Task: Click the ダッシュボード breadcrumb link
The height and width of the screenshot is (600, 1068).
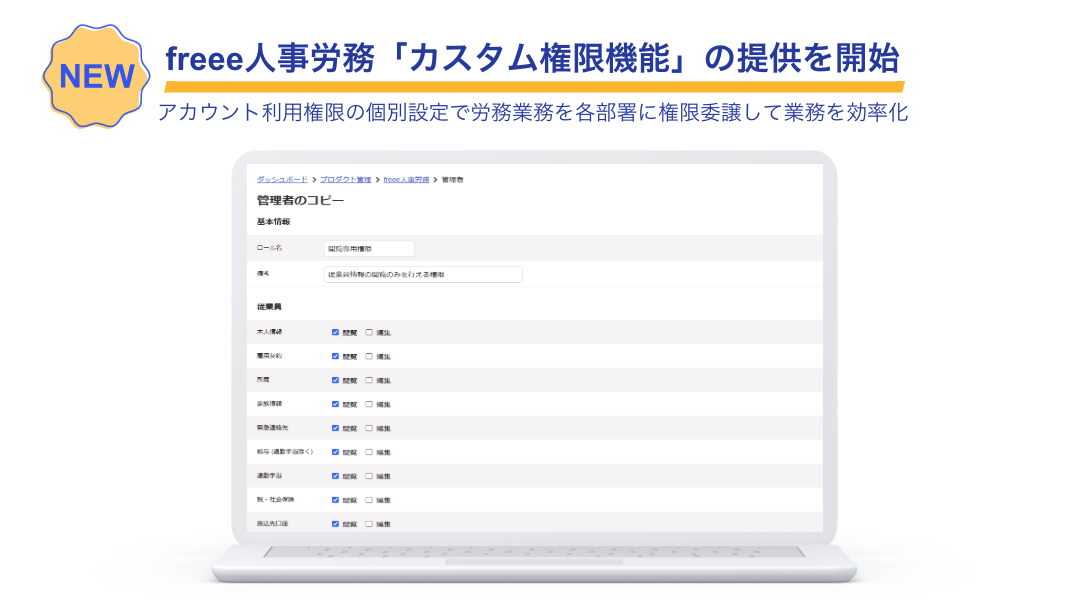Action: pyautogui.click(x=282, y=180)
